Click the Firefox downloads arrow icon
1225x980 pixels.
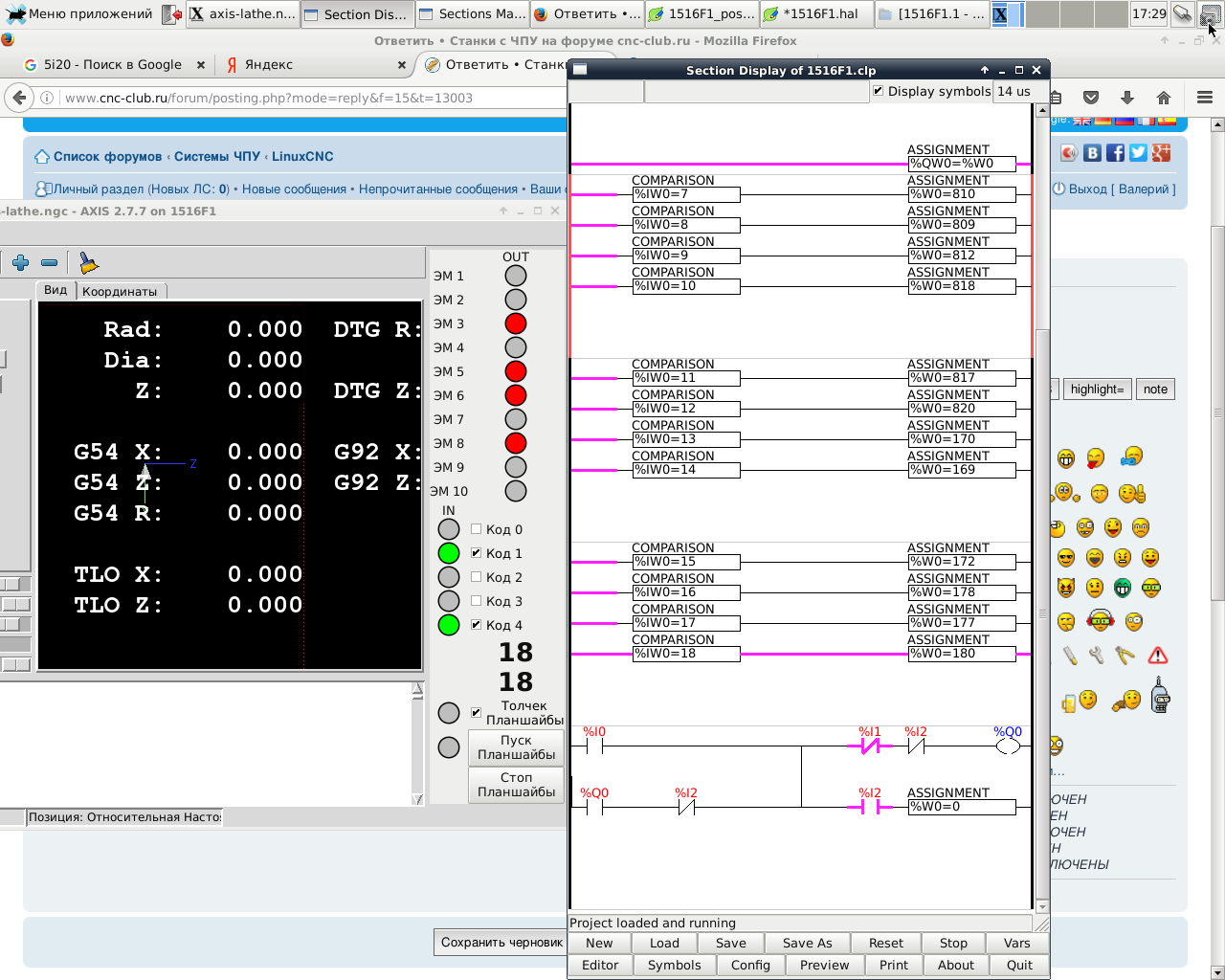click(1127, 98)
